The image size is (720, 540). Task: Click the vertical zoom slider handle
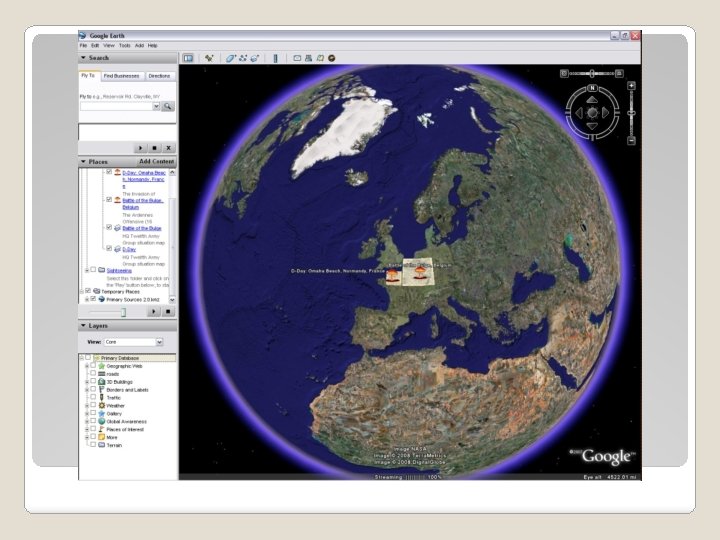pyautogui.click(x=632, y=113)
